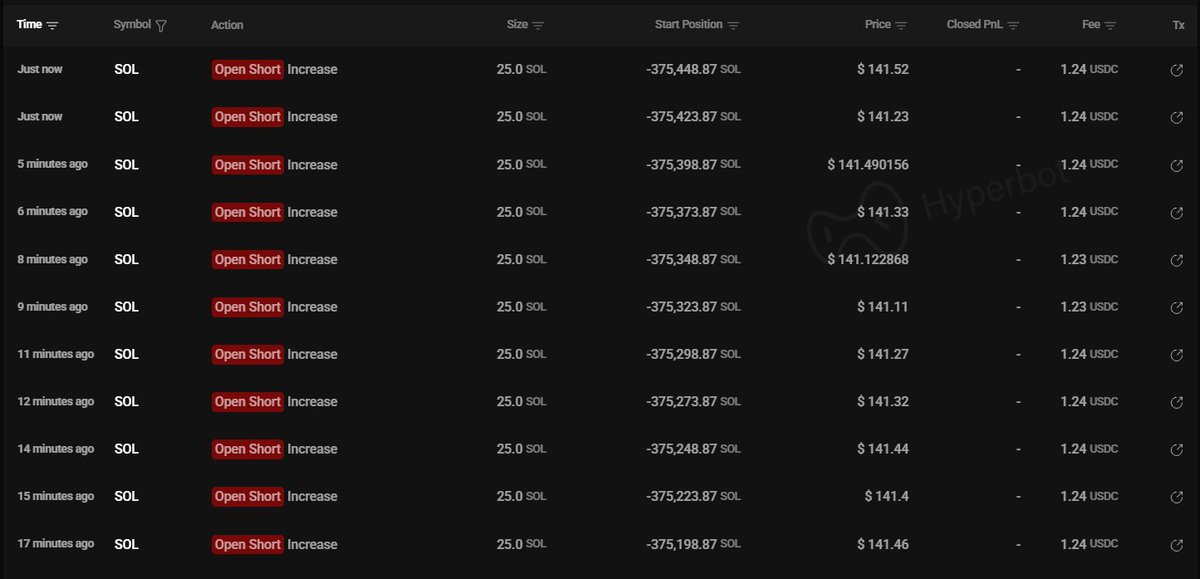Screen dimensions: 1200x579
Task: Sort by Start Position column
Action: (x=733, y=25)
